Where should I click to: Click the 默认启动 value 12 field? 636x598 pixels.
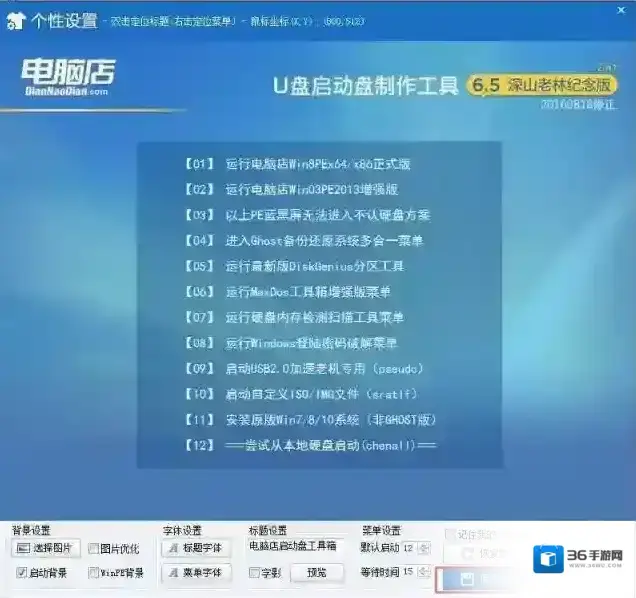410,548
